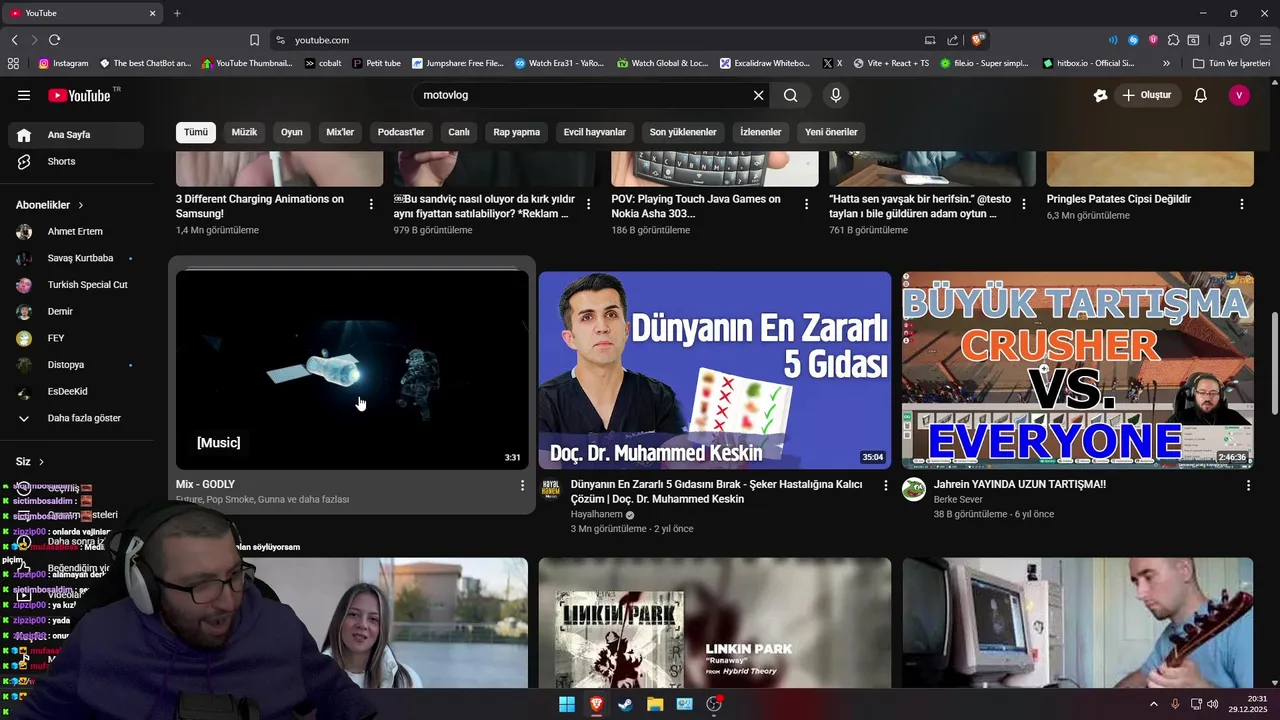Viewport: 1280px width, 720px height.
Task: Open the Hayalhanem channel link
Action: pyautogui.click(x=596, y=514)
